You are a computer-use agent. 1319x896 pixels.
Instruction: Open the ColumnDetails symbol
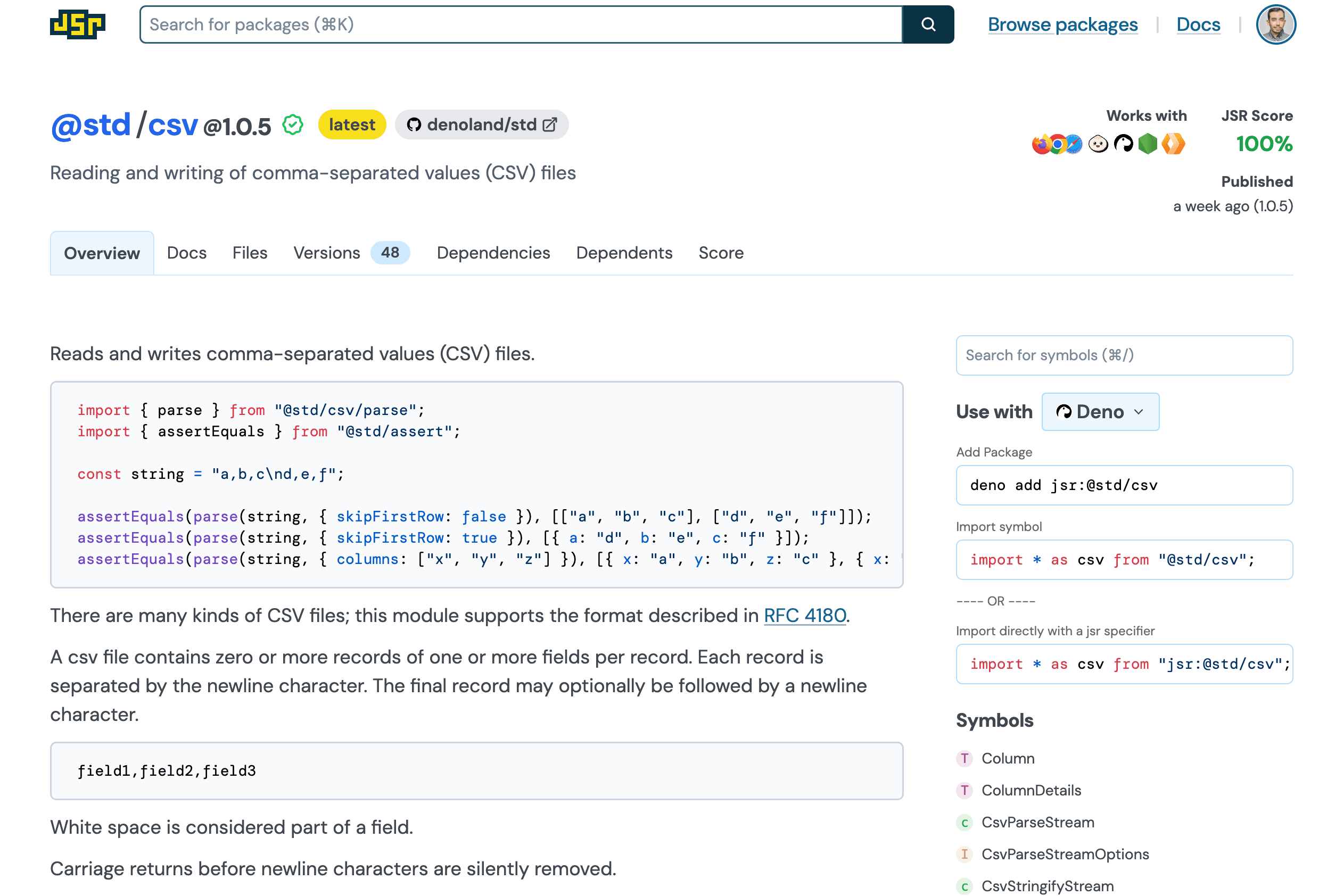(1031, 791)
